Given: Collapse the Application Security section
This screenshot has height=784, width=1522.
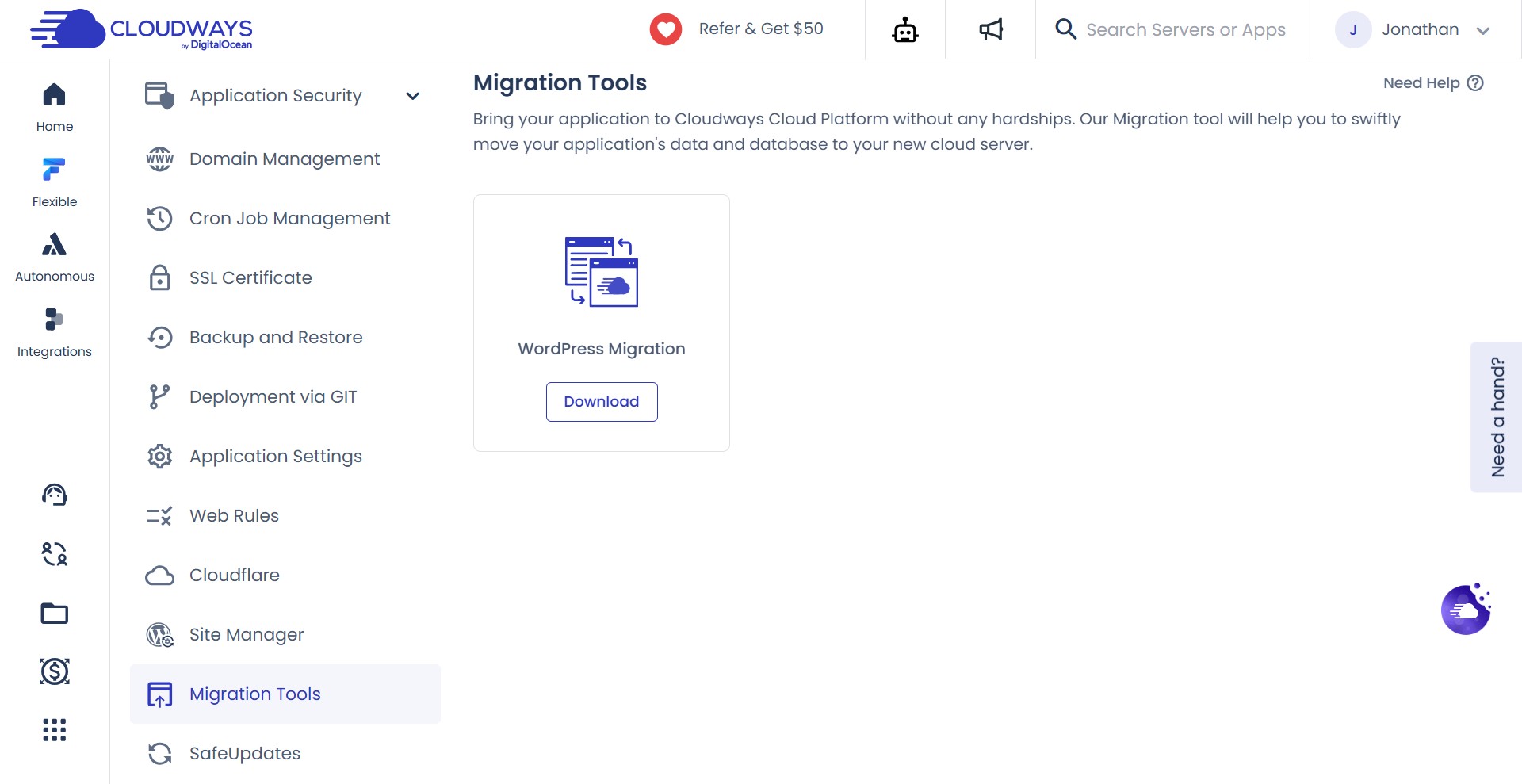Looking at the screenshot, I should pyautogui.click(x=413, y=95).
